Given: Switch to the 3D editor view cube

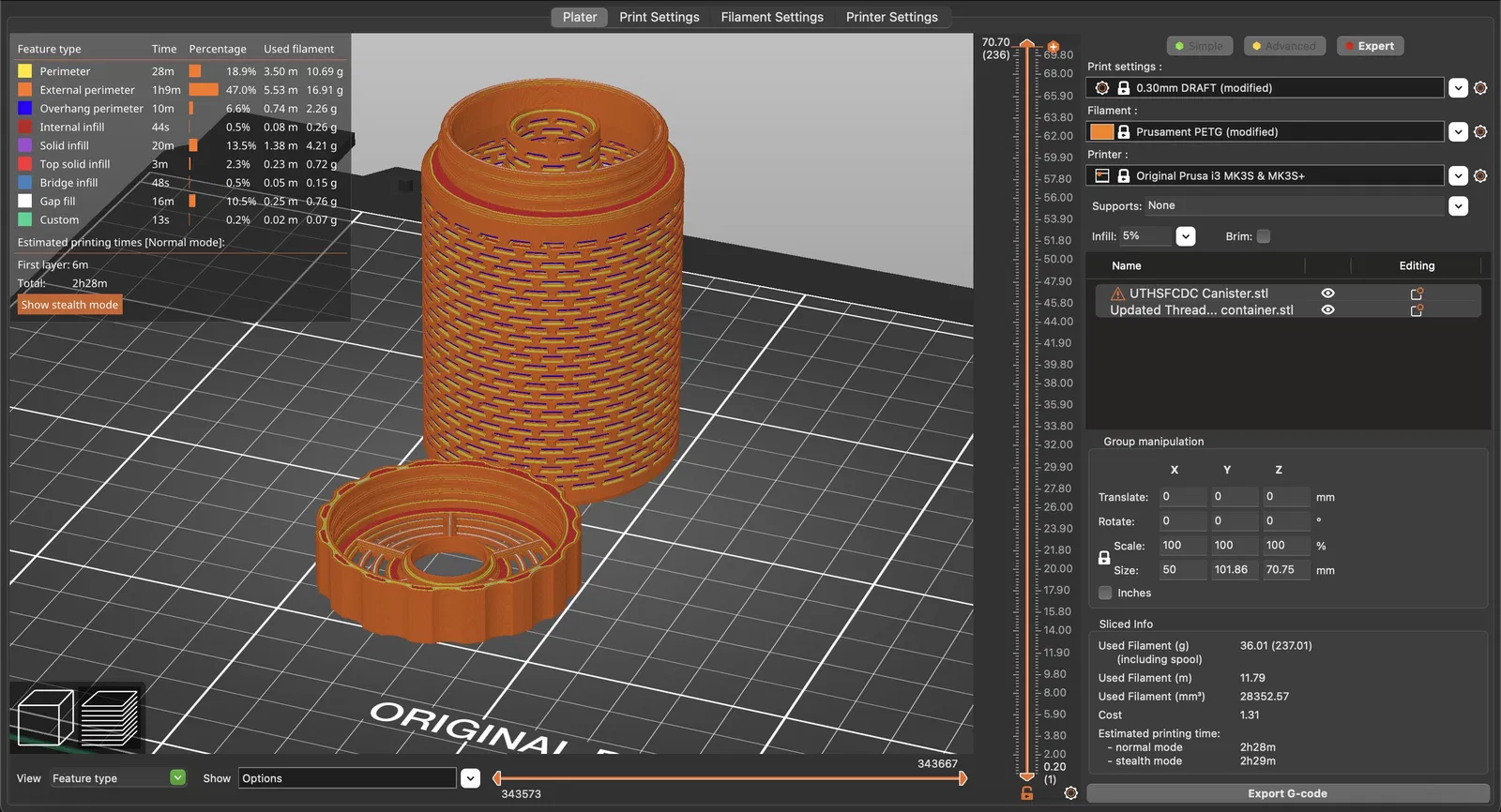Looking at the screenshot, I should (x=45, y=718).
